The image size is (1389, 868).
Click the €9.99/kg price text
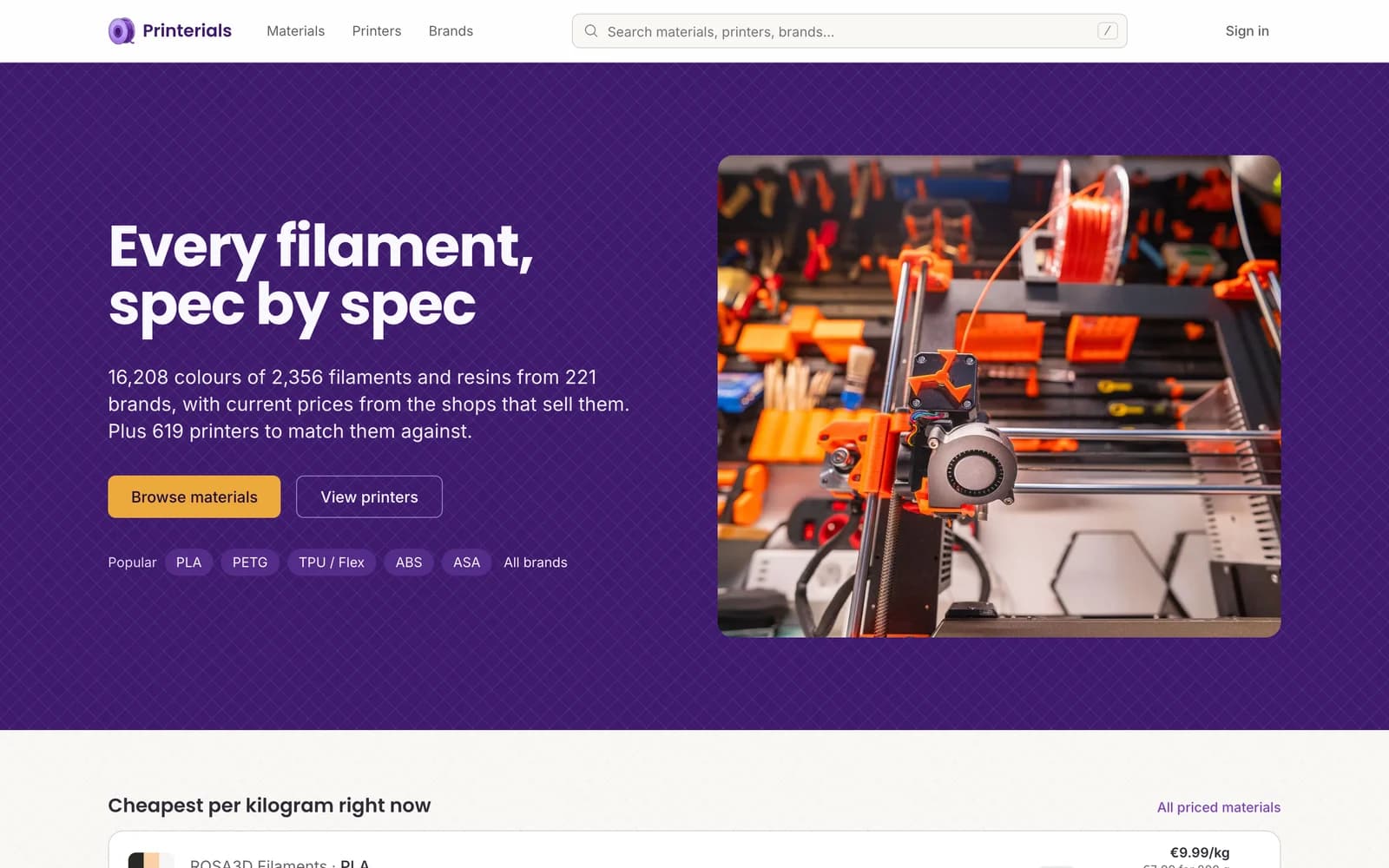tap(1200, 852)
